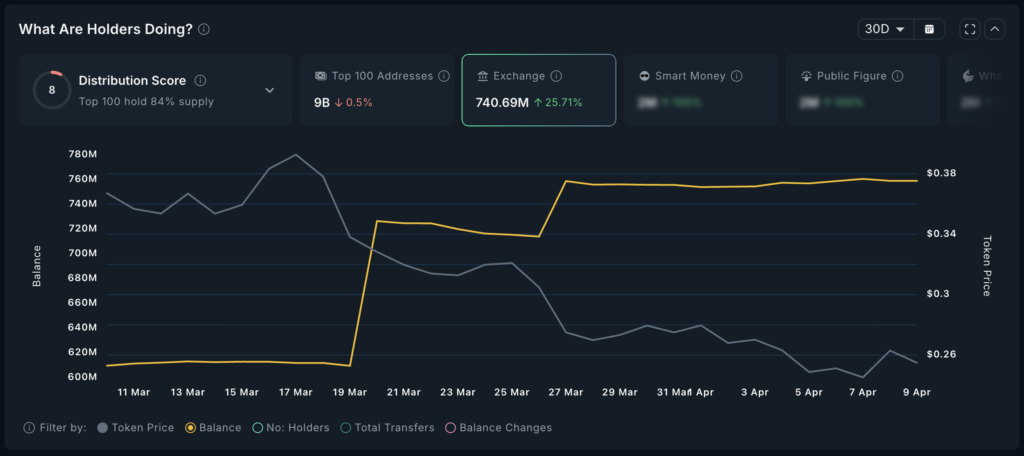Click the Exchange bank building icon
Image resolution: width=1024 pixels, height=456 pixels.
[x=483, y=76]
